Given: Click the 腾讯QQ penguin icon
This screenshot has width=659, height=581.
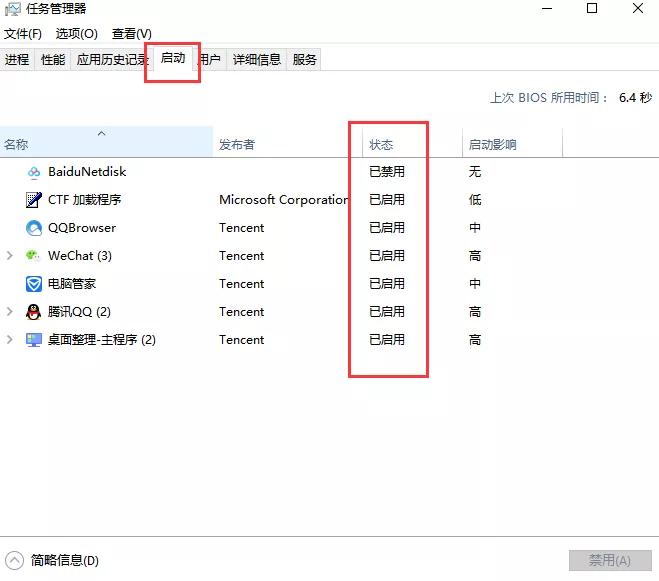Looking at the screenshot, I should 34,312.
